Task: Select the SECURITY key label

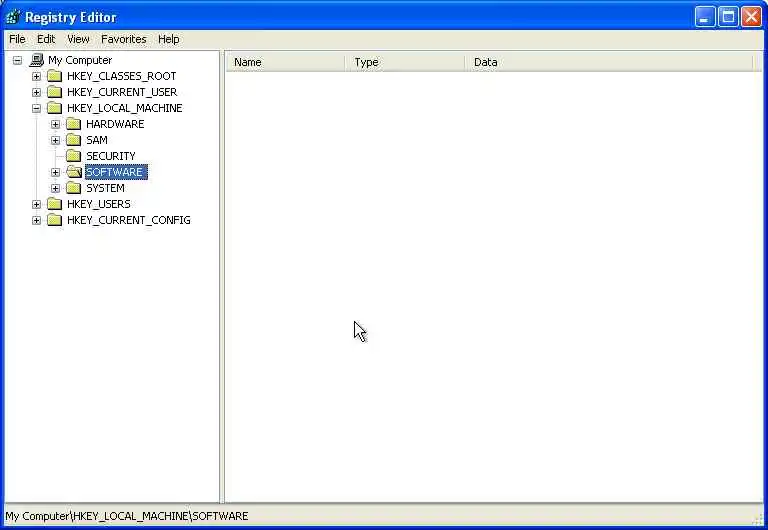Action: [111, 156]
